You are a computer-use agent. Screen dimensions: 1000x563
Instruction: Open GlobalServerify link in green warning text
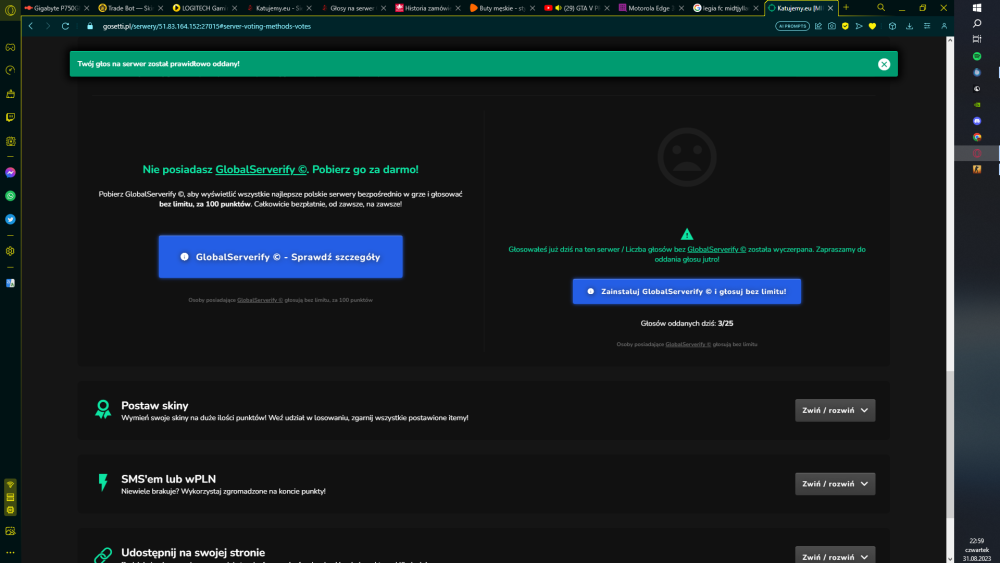[x=716, y=249]
